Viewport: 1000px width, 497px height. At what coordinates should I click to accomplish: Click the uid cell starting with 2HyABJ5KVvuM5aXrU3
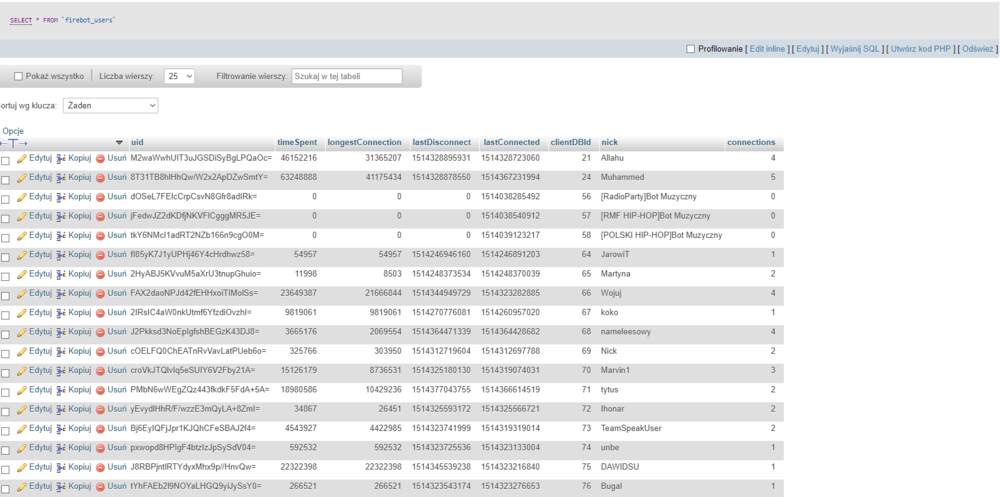click(x=195, y=274)
